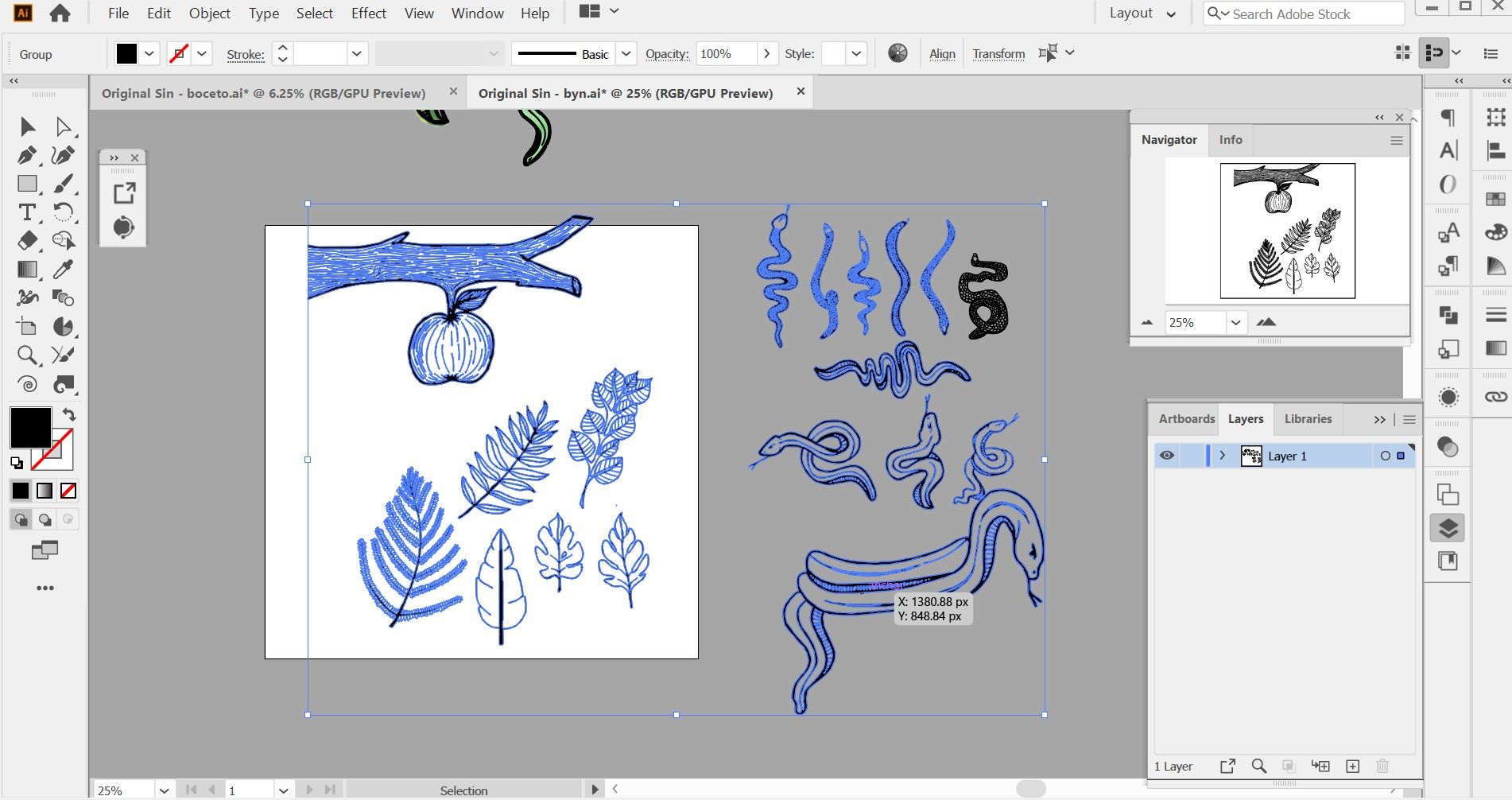The image size is (1512, 800).
Task: Select the Direct Selection tool
Action: tap(63, 127)
